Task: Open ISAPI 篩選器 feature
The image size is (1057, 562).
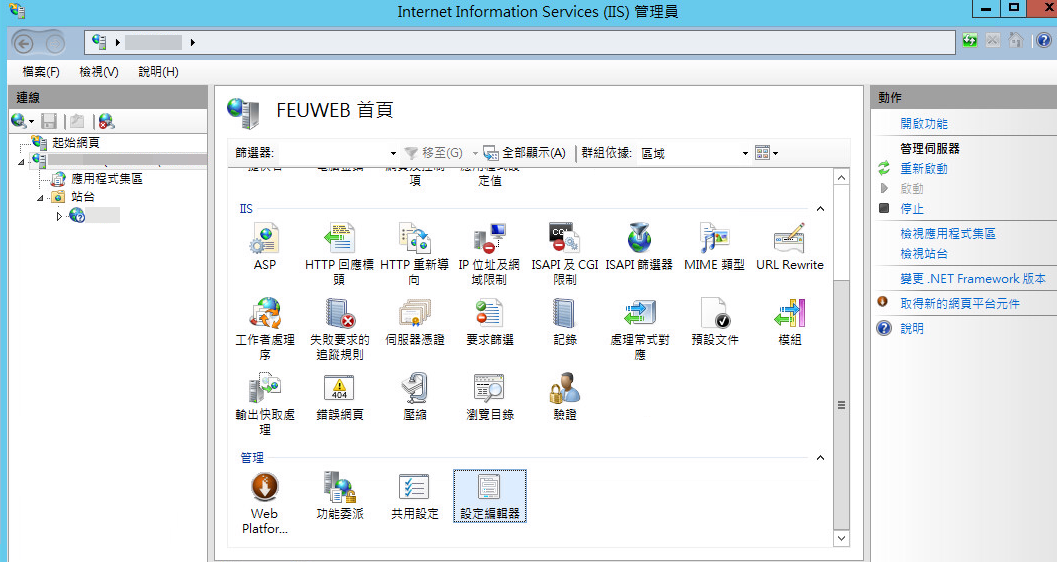Action: click(639, 247)
